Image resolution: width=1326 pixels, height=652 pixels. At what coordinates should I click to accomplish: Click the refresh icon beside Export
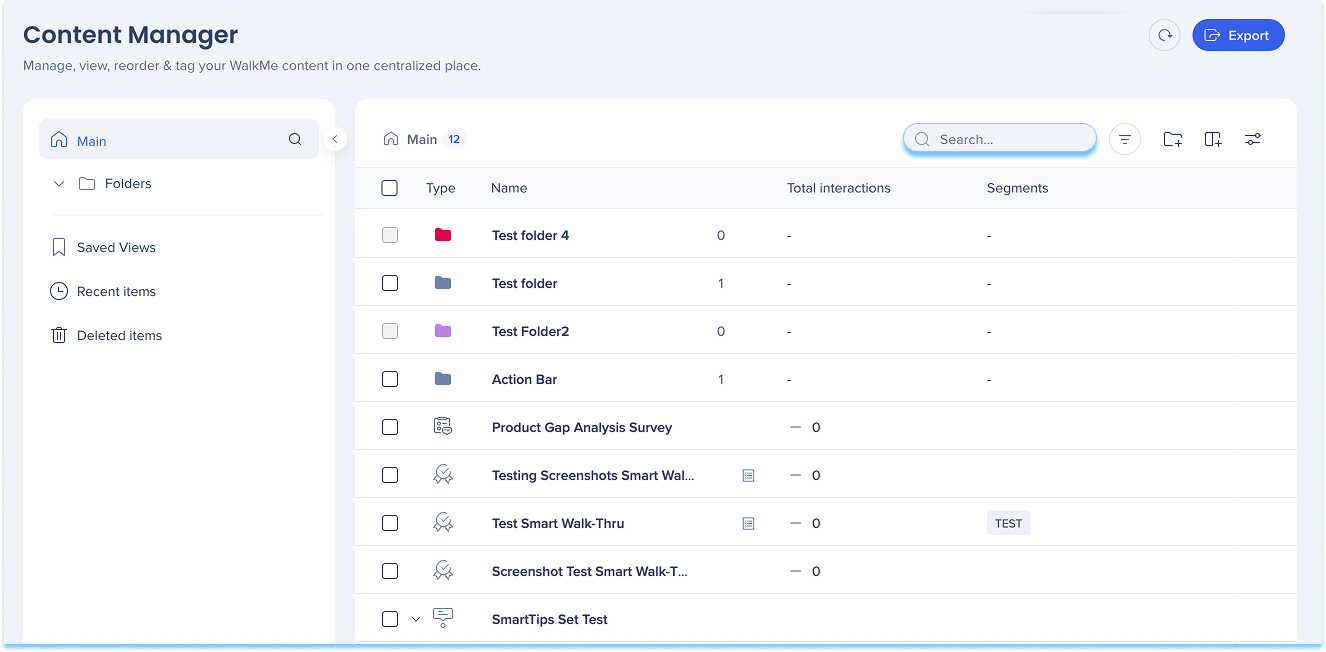(x=1164, y=35)
